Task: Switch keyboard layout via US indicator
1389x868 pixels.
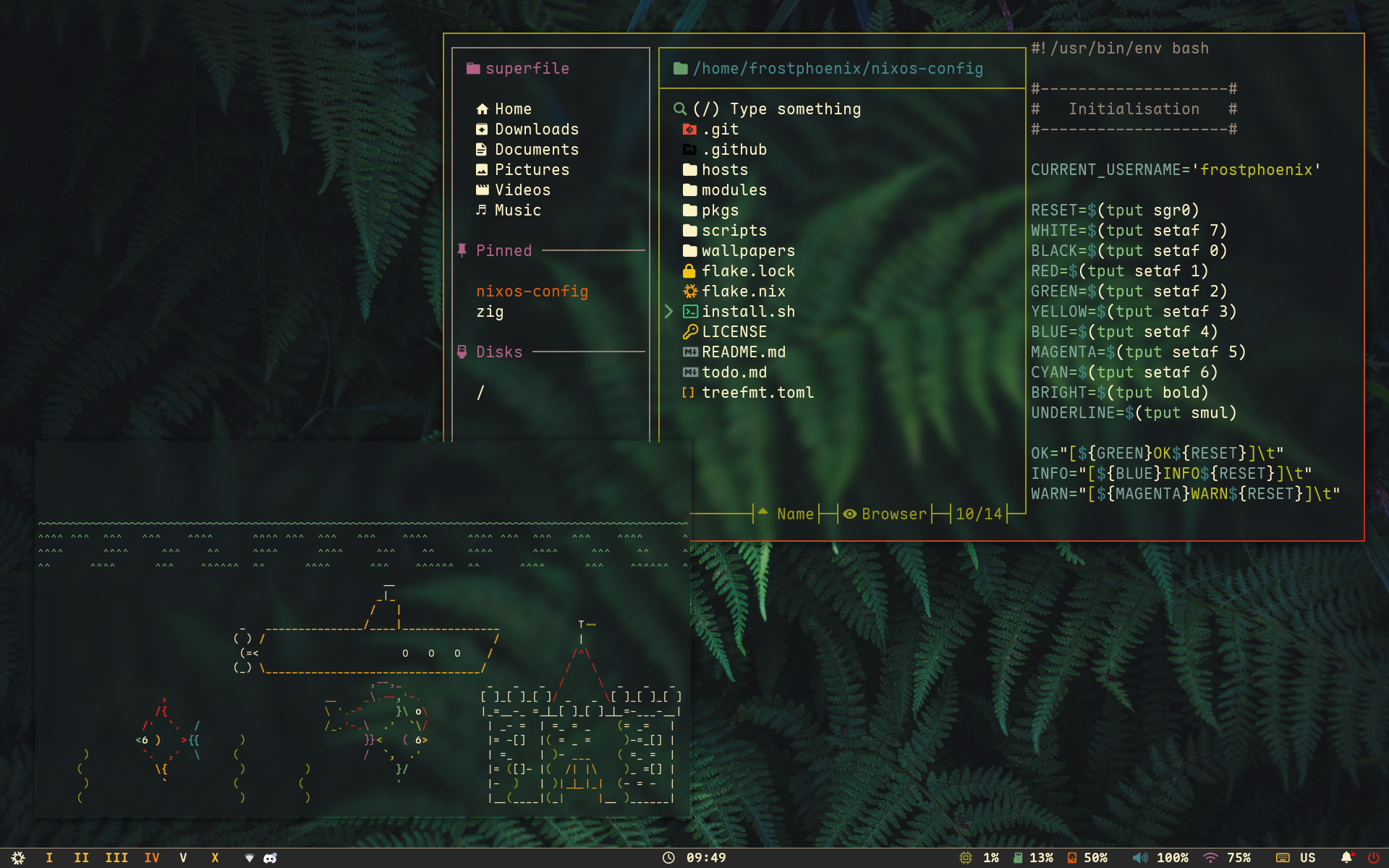Action: pyautogui.click(x=1307, y=858)
